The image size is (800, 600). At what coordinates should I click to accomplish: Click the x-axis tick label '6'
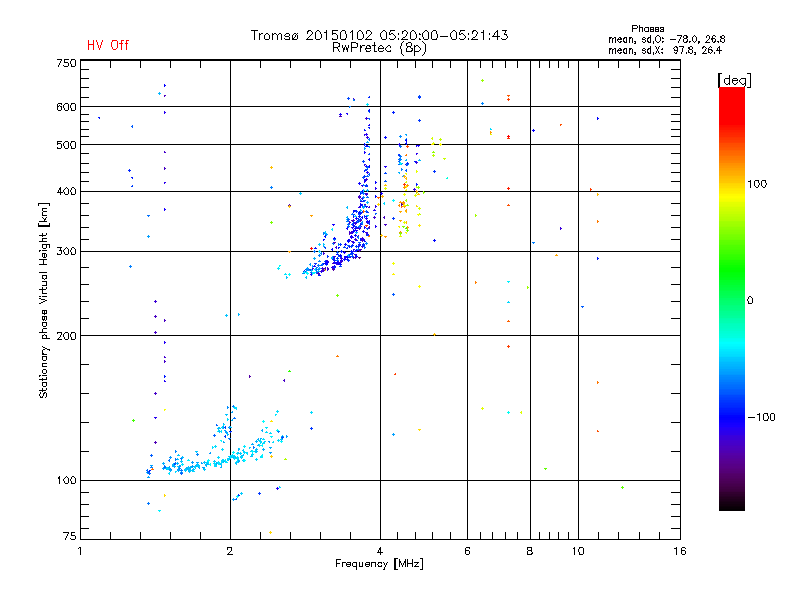click(467, 551)
